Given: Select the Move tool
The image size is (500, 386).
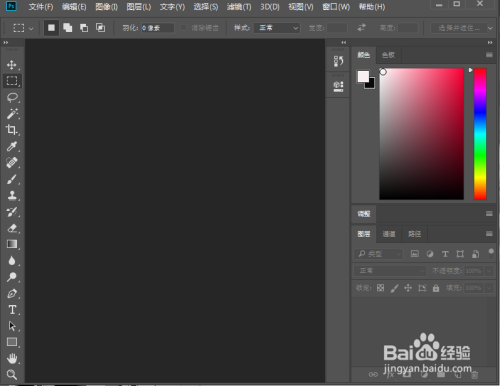Looking at the screenshot, I should pyautogui.click(x=12, y=65).
